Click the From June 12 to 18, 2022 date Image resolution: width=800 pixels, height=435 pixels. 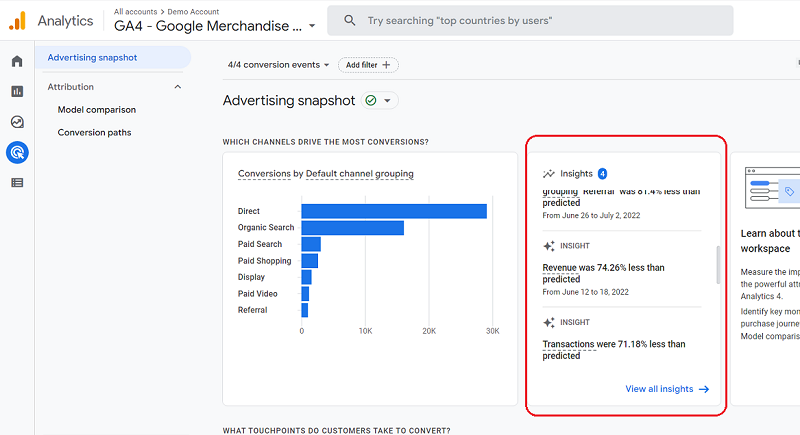click(x=585, y=292)
